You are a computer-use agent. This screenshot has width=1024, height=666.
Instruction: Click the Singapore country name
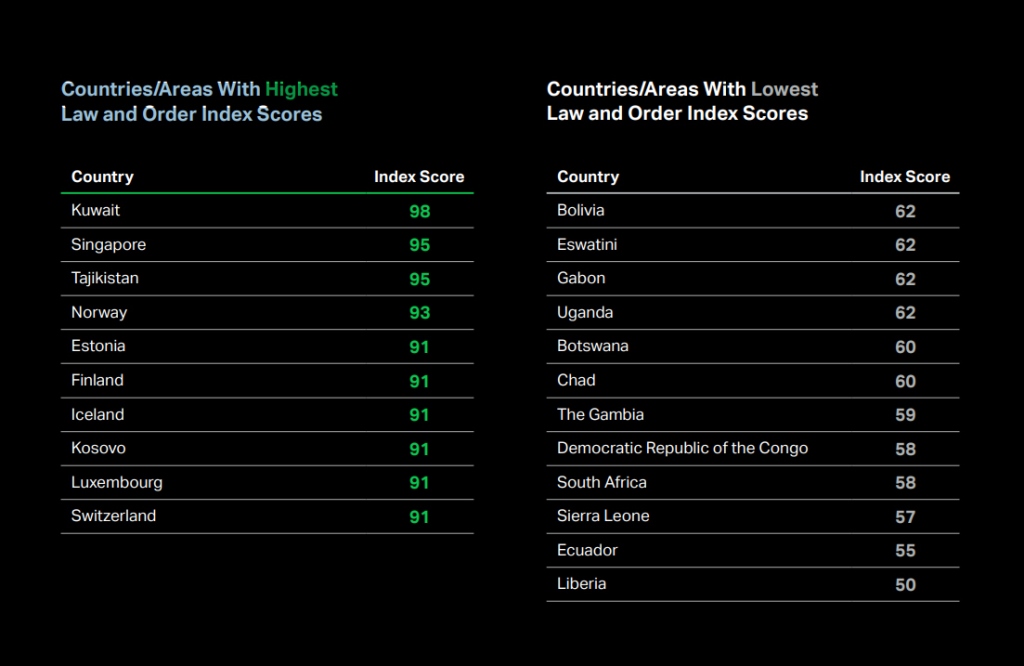tap(108, 244)
